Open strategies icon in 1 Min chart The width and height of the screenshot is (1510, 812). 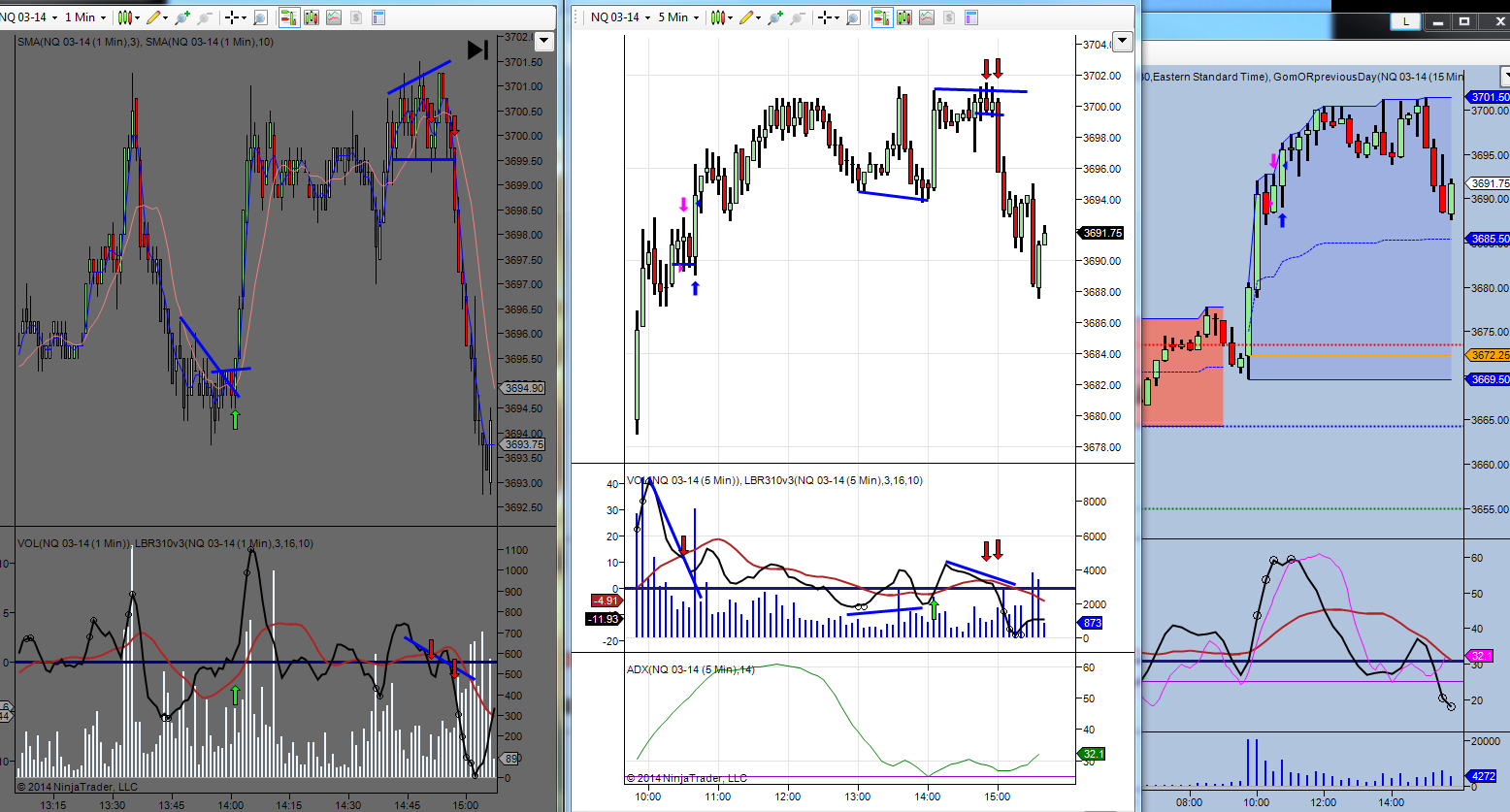tap(356, 17)
